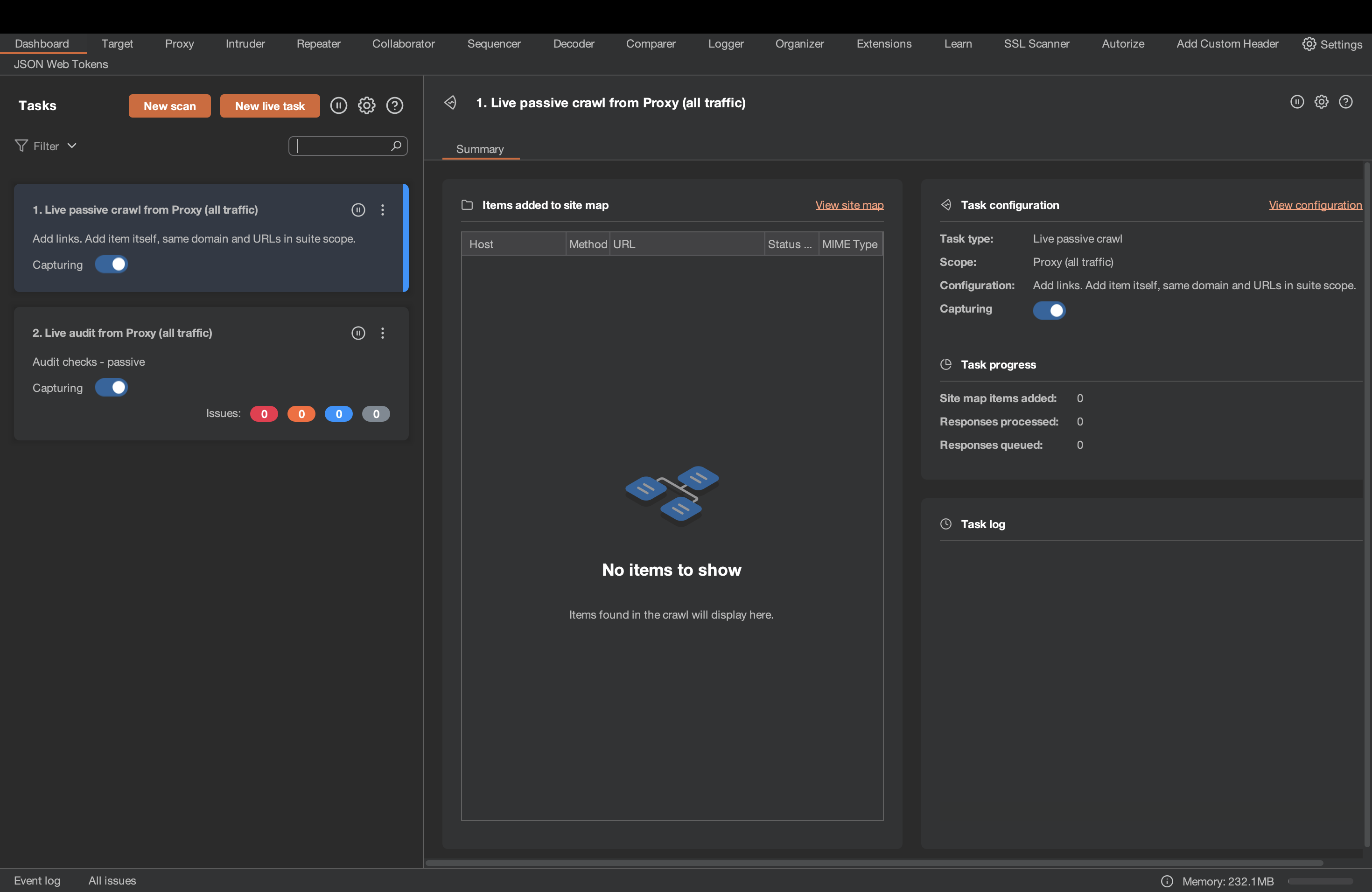The height and width of the screenshot is (892, 1372).
Task: Select the Intruder tool tab
Action: [245, 43]
